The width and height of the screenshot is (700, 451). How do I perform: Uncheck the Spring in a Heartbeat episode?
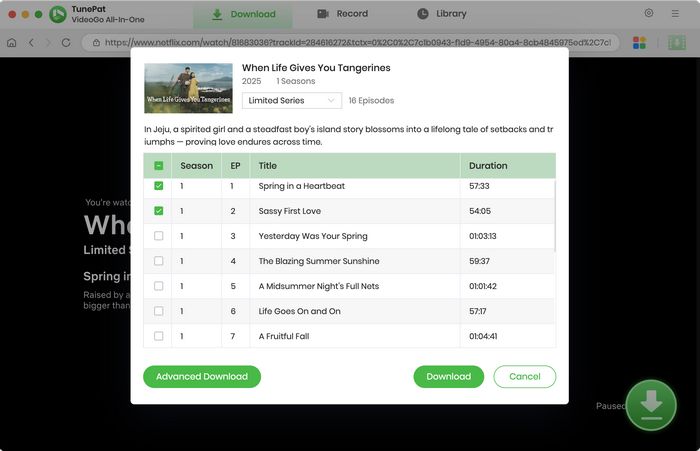point(159,186)
